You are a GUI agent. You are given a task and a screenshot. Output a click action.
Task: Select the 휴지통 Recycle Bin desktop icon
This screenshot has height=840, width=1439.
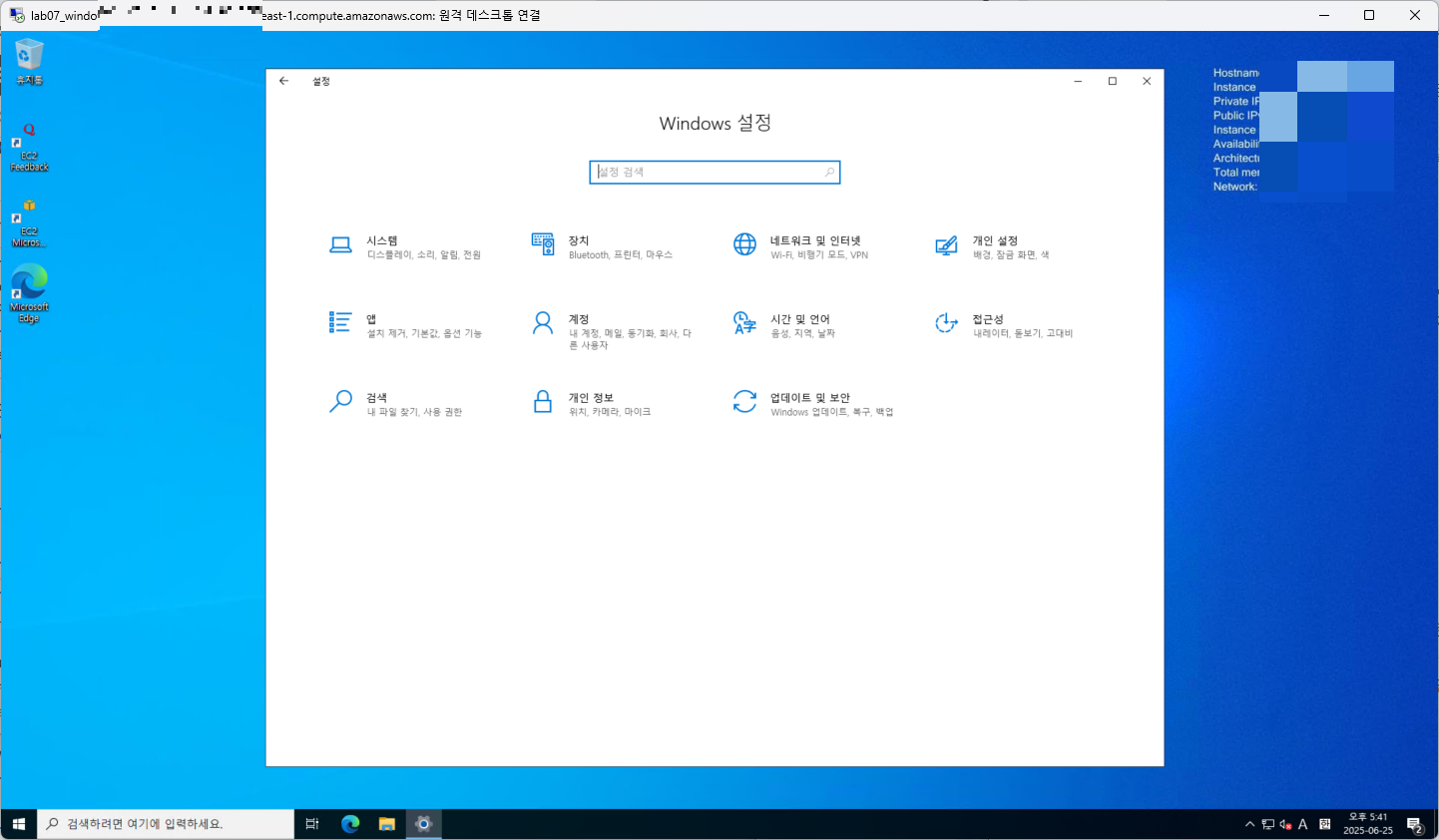tap(30, 62)
